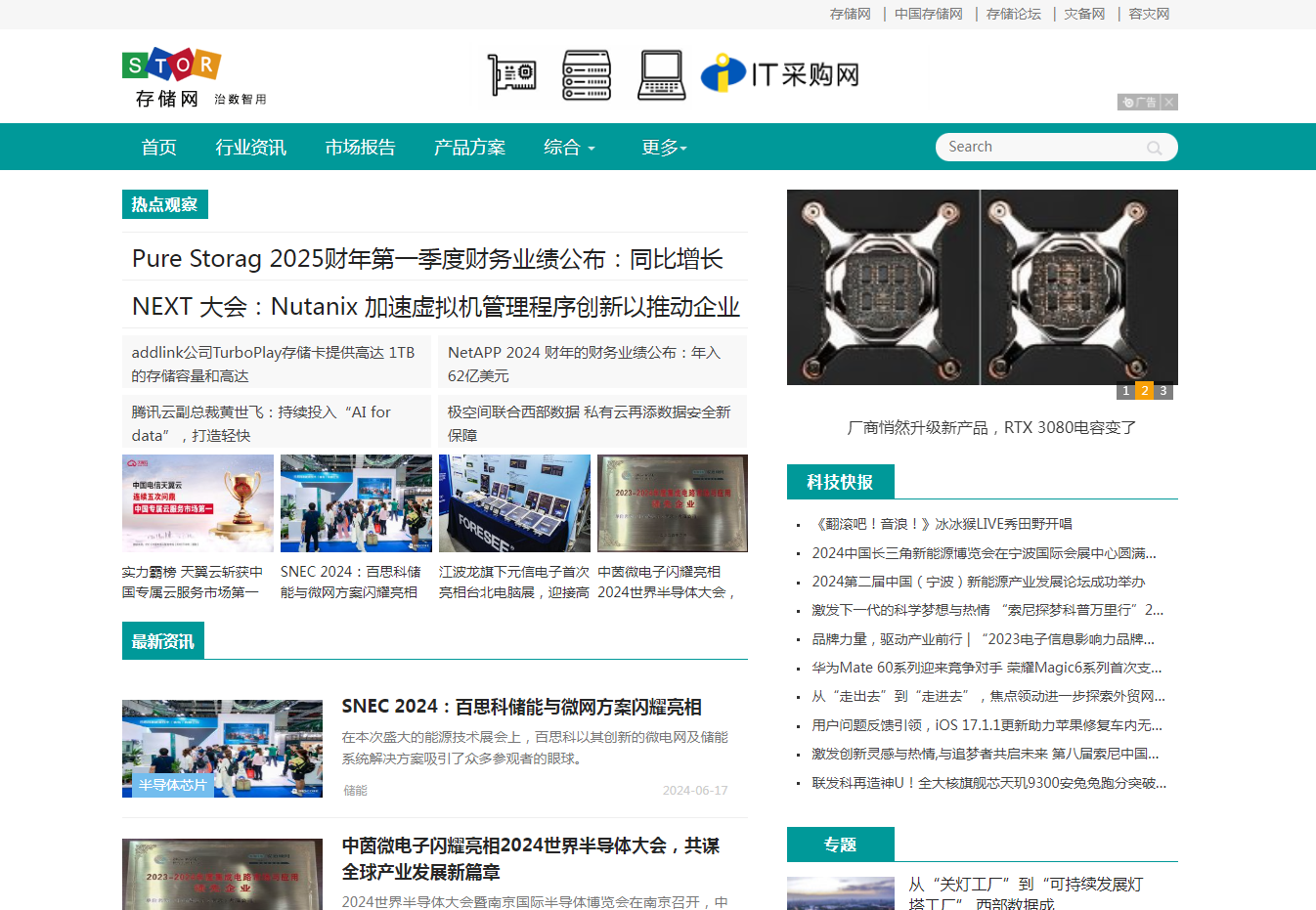Click the expansion card icon in banner
1316x910 pixels.
coord(512,75)
